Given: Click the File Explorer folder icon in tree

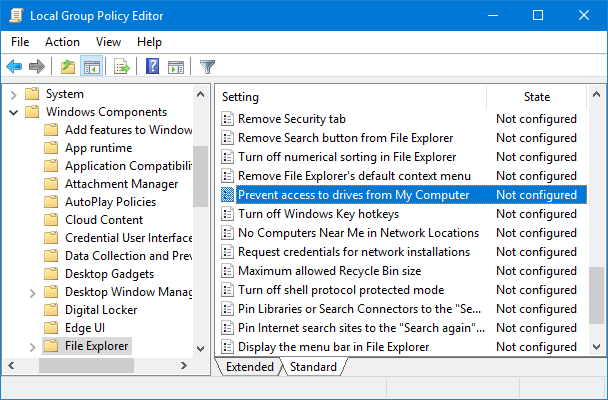Looking at the screenshot, I should pyautogui.click(x=52, y=347).
